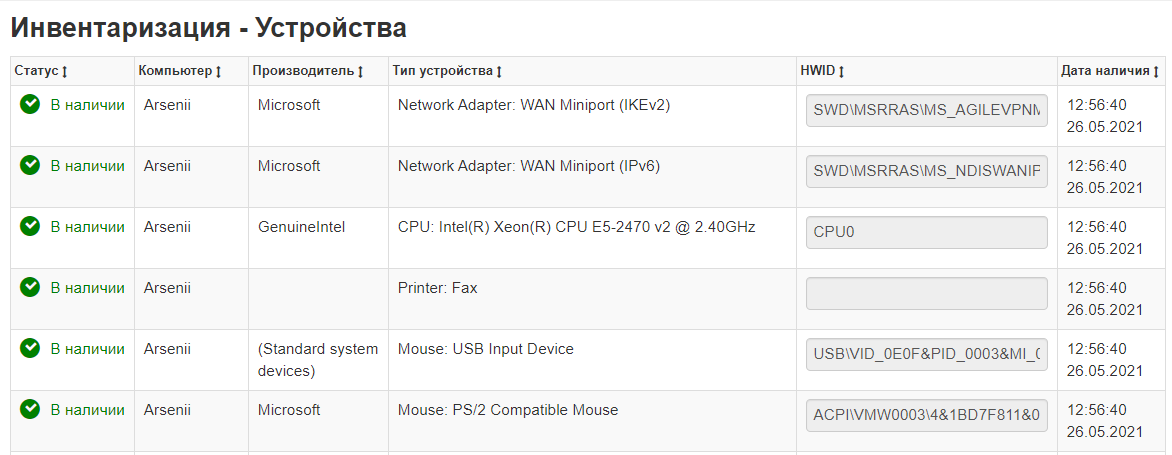This screenshot has width=1172, height=455.
Task: Click the green status icon for PS/2 Compatible Mouse
Action: 30,409
